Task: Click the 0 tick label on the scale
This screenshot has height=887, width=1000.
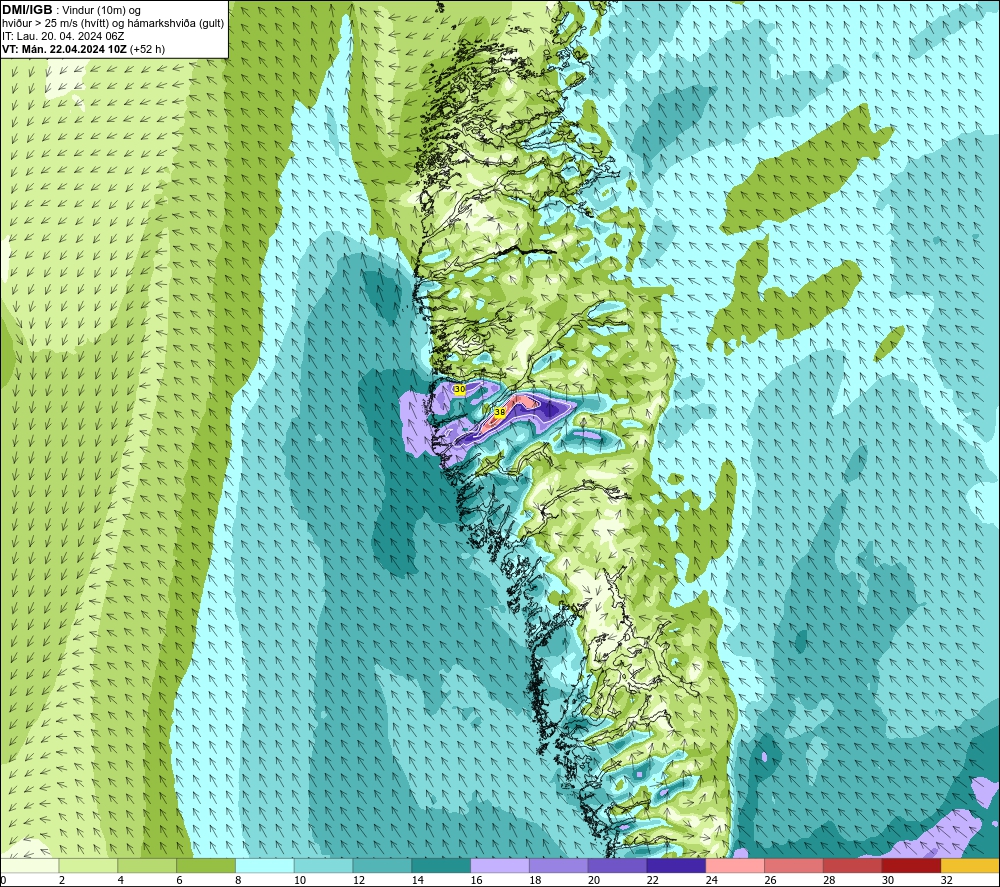Action: pos(3,881)
